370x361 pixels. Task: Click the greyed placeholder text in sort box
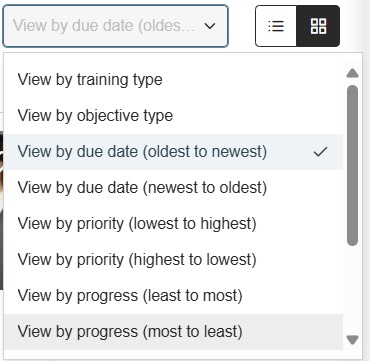pyautogui.click(x=104, y=26)
